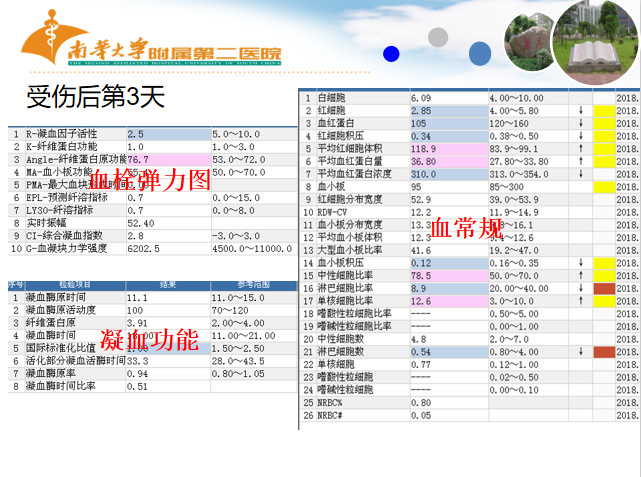Click the gray circle in the header
Image resolution: width=641 pixels, height=477 pixels.
[x=438, y=37]
